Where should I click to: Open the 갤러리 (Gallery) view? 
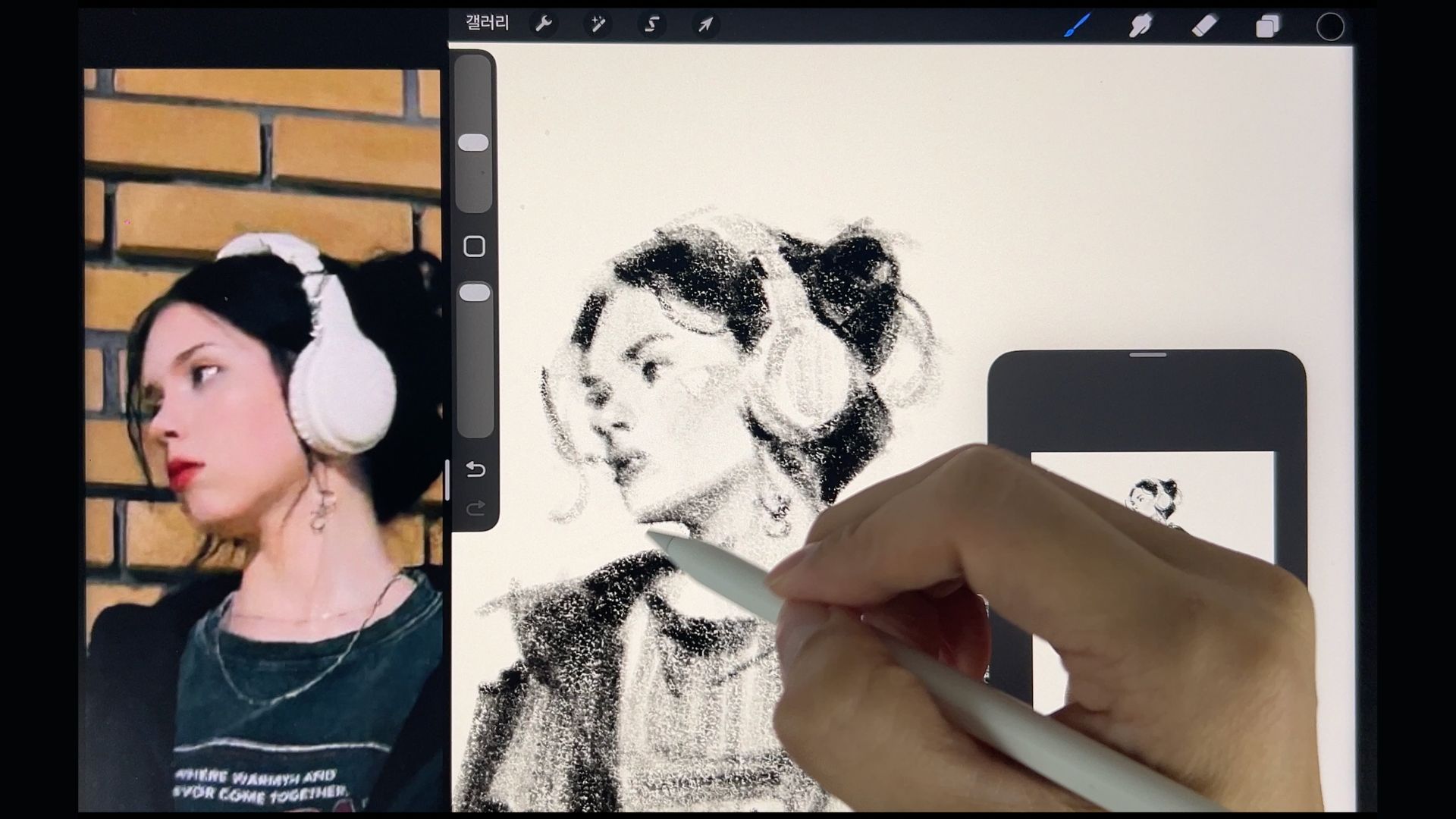(487, 24)
